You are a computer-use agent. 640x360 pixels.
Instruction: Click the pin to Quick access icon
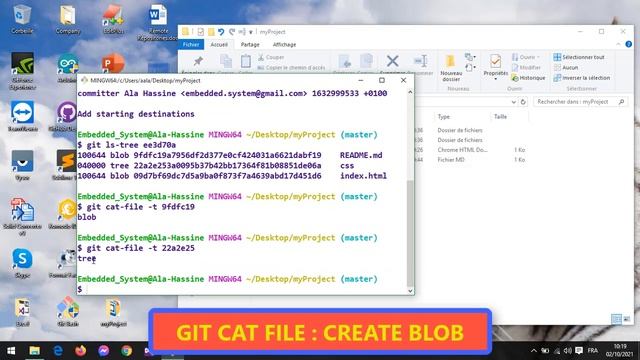pos(198,61)
